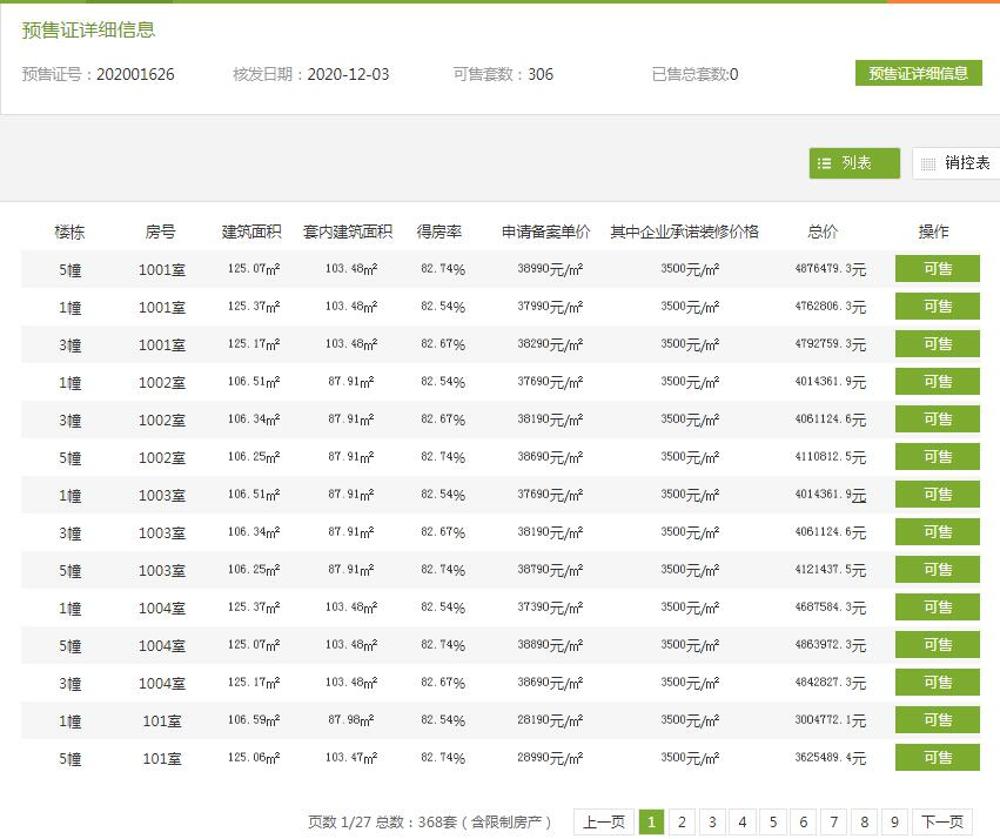Click the 房号 column header
The width and height of the screenshot is (1000, 839).
(x=160, y=231)
